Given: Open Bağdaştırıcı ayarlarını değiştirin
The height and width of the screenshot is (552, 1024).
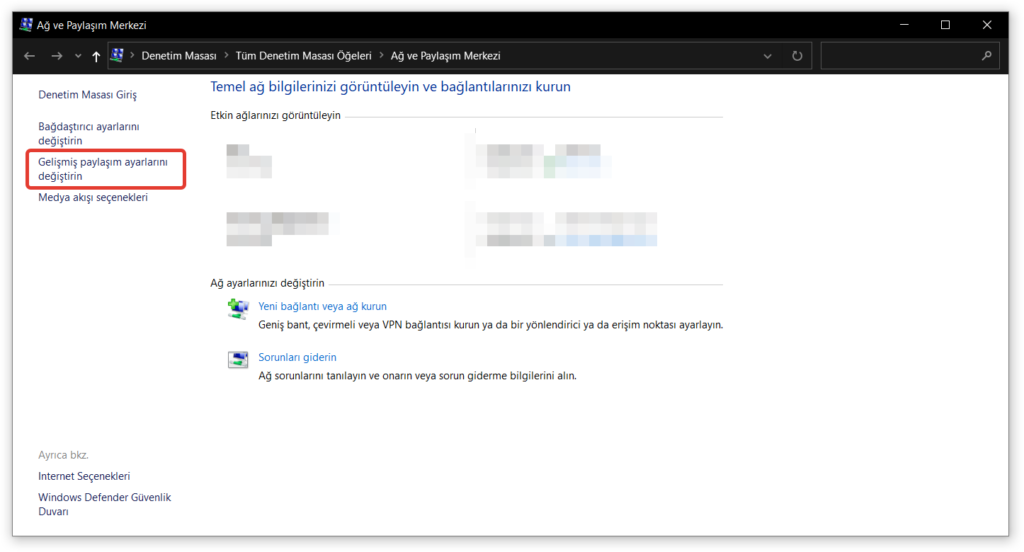Looking at the screenshot, I should pyautogui.click(x=89, y=133).
